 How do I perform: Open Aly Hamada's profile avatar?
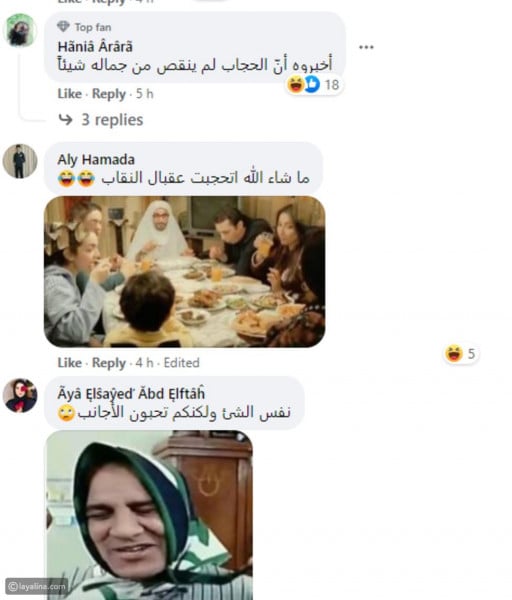click(x=20, y=161)
